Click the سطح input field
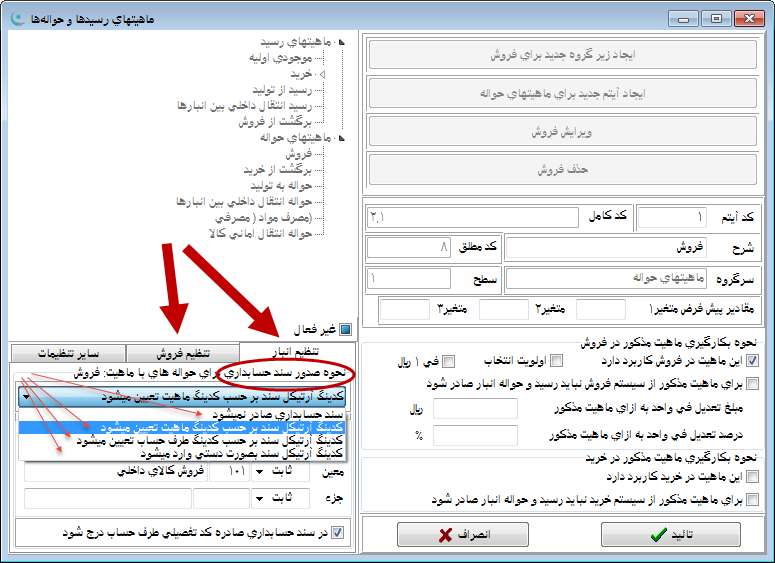Image resolution: width=775 pixels, height=563 pixels. 409,279
